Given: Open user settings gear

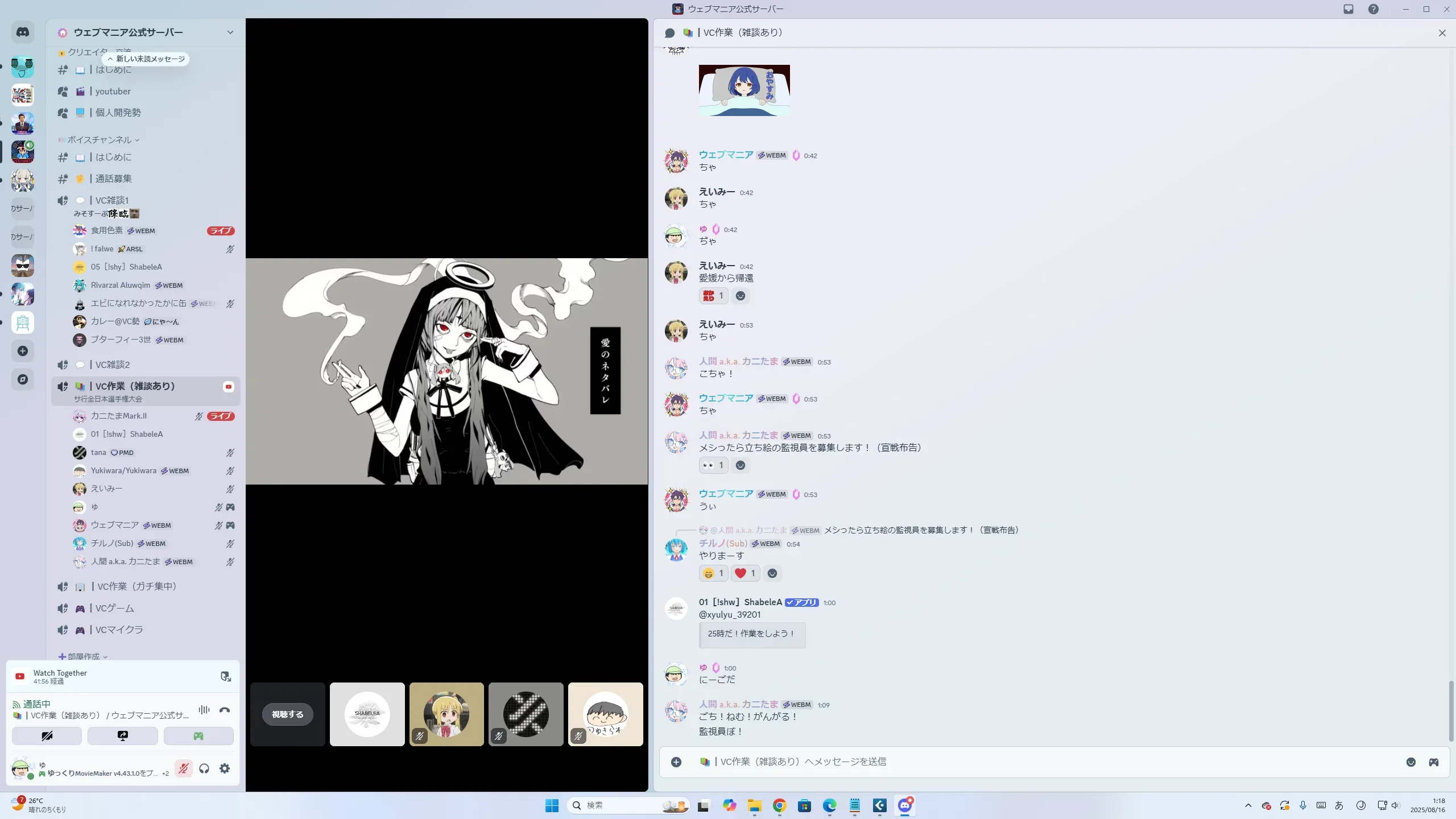Looking at the screenshot, I should click(x=225, y=768).
